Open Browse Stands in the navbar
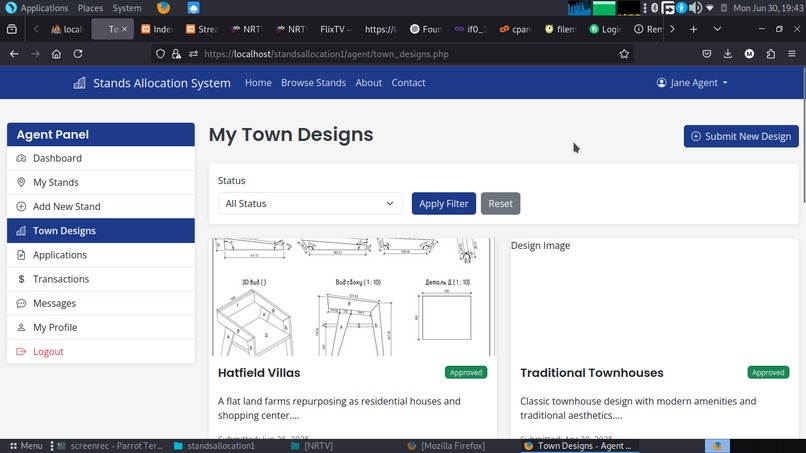The width and height of the screenshot is (806, 453). [x=314, y=83]
